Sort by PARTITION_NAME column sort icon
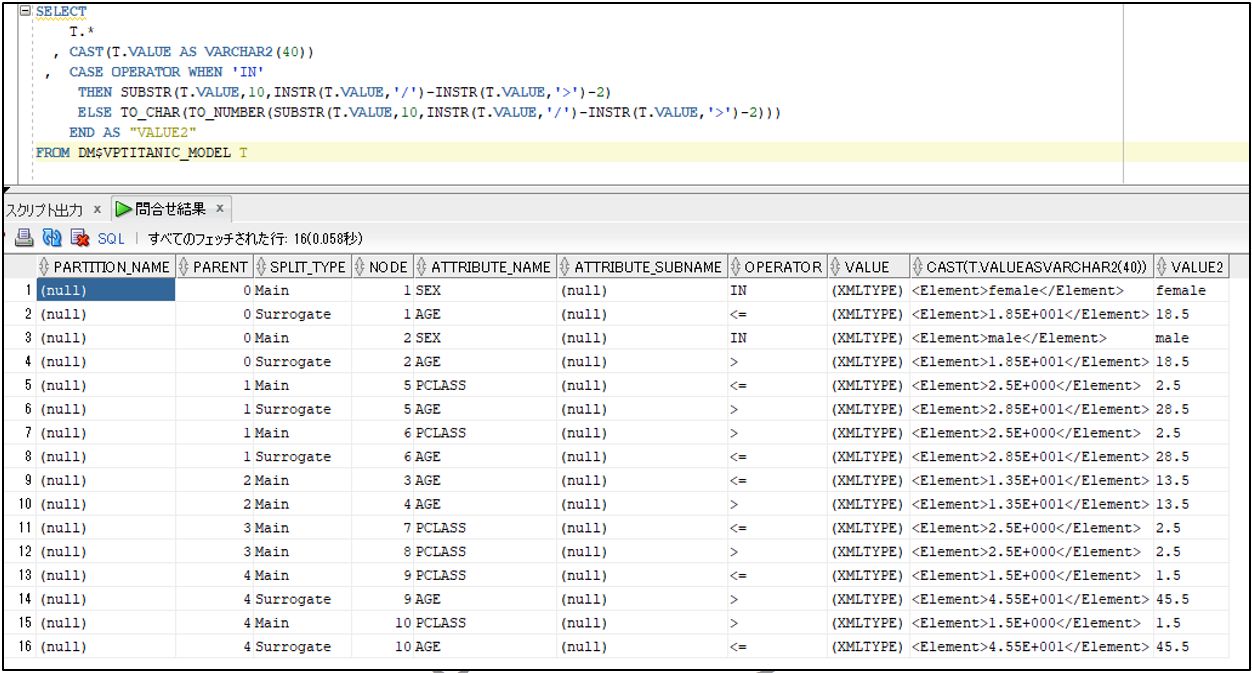Screen dimensions: 1252x673 point(43,267)
